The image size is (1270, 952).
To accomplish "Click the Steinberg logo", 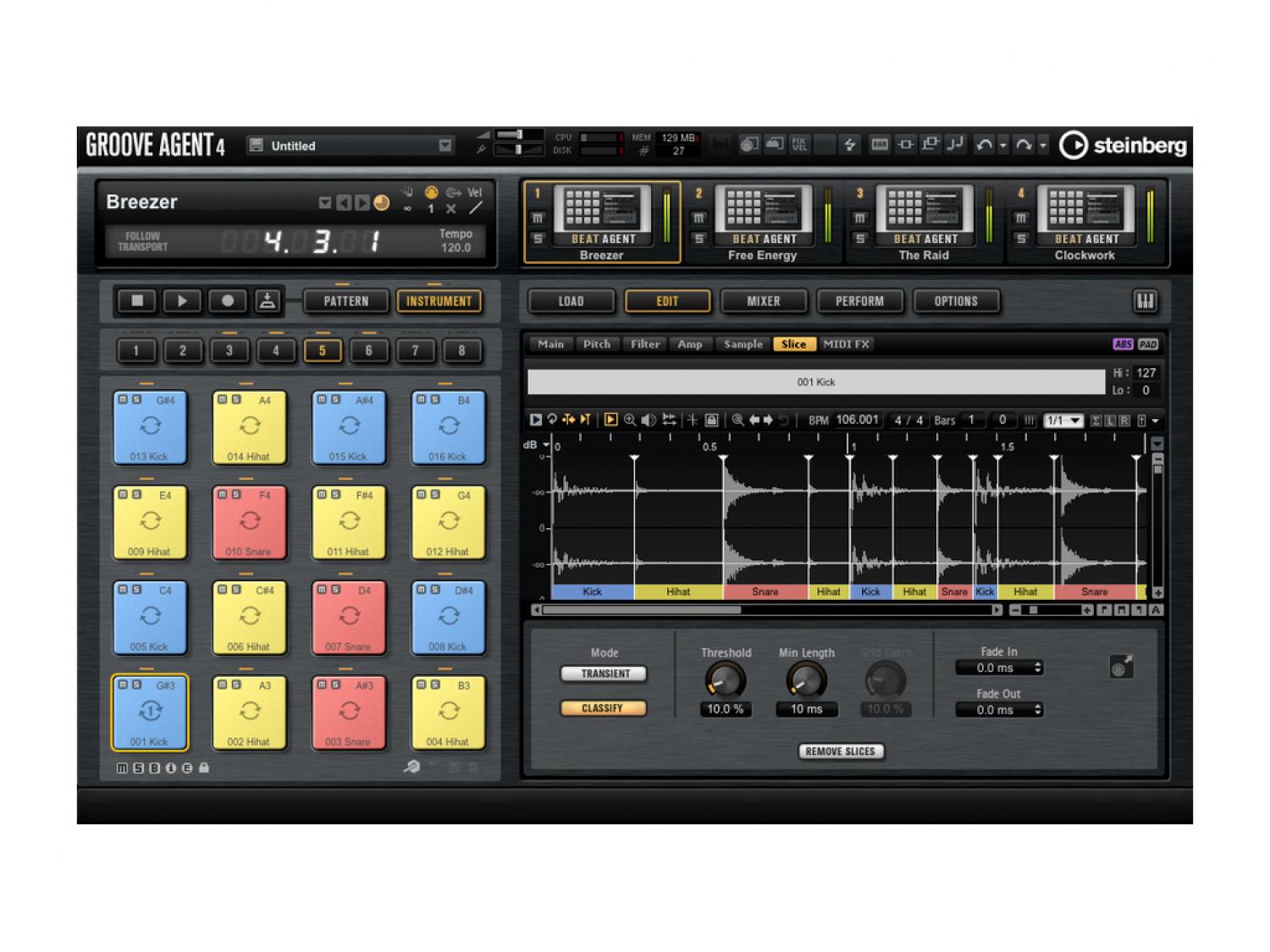I will coord(1124,146).
